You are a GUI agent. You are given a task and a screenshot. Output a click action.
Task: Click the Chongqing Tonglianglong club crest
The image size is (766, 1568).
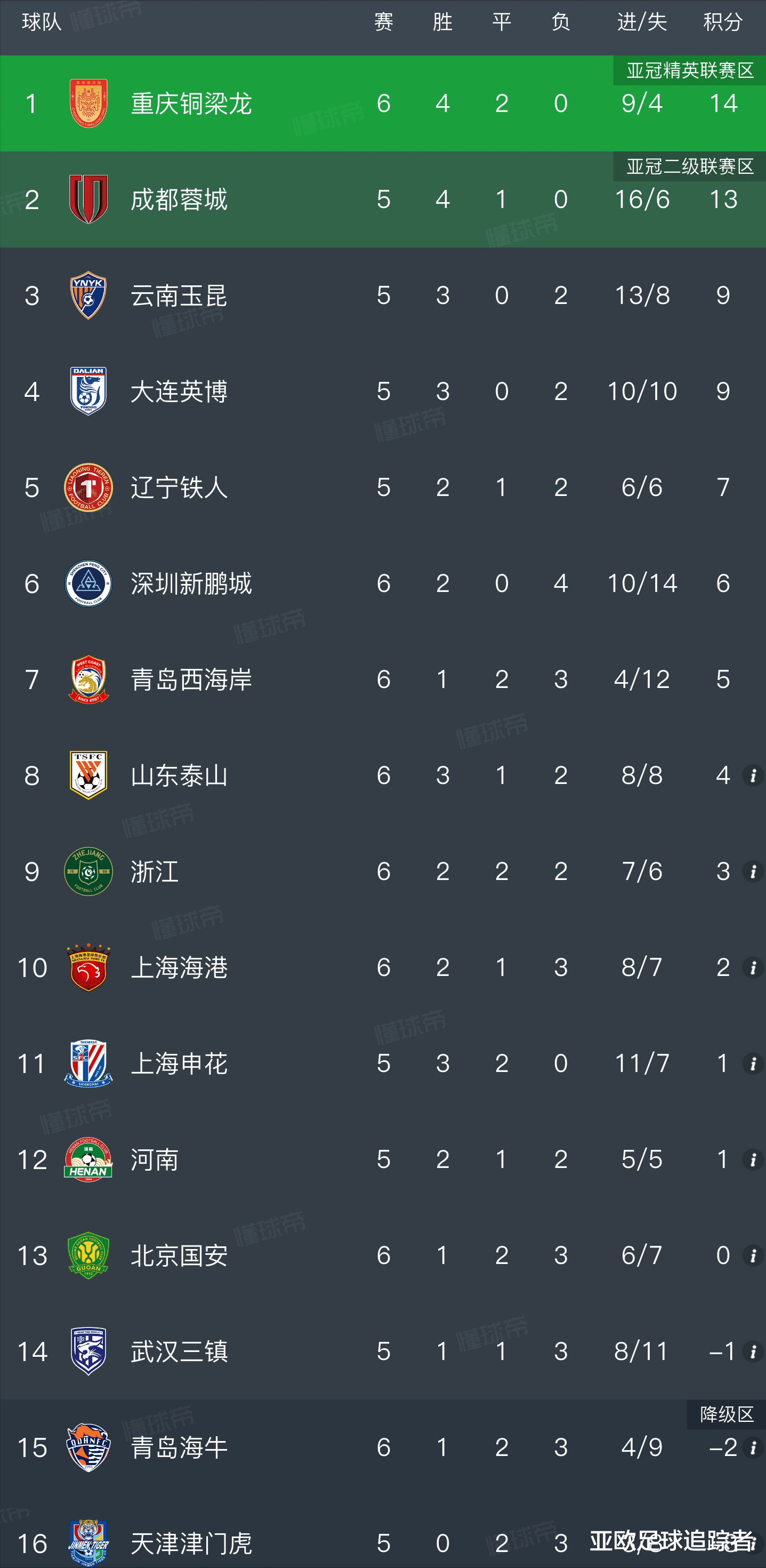tap(88, 103)
